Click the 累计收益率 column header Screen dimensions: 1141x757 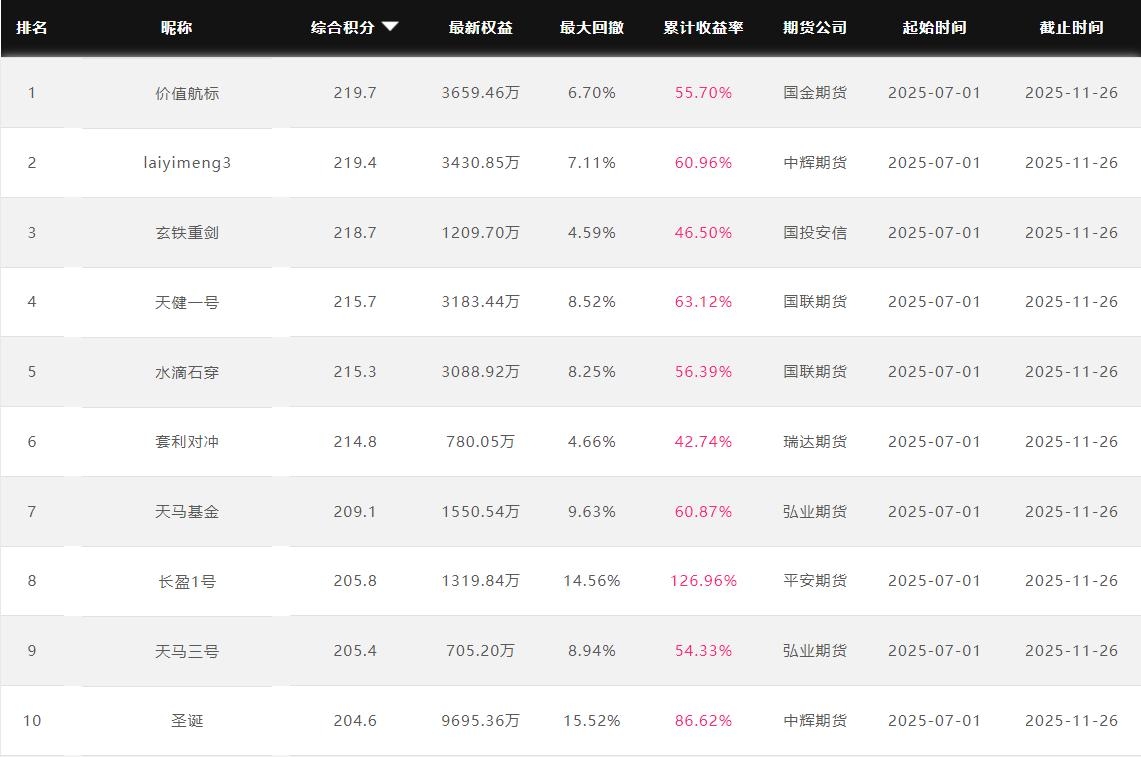(x=703, y=28)
